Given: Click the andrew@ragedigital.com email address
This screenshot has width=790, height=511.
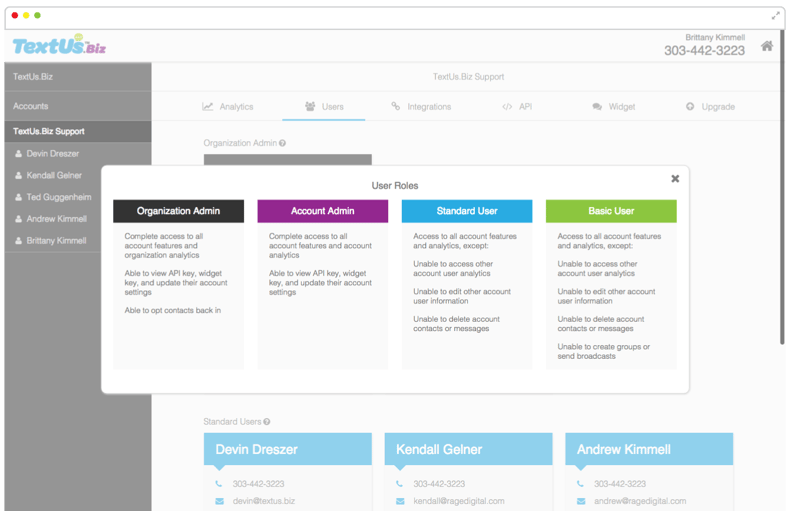Looking at the screenshot, I should coord(640,501).
